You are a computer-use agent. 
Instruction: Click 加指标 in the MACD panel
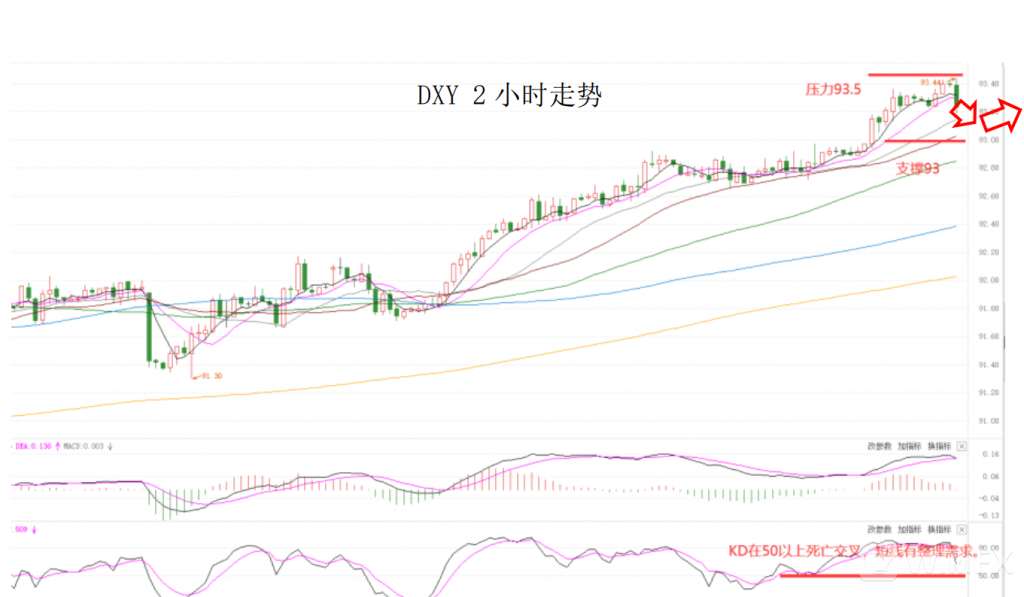click(909, 445)
